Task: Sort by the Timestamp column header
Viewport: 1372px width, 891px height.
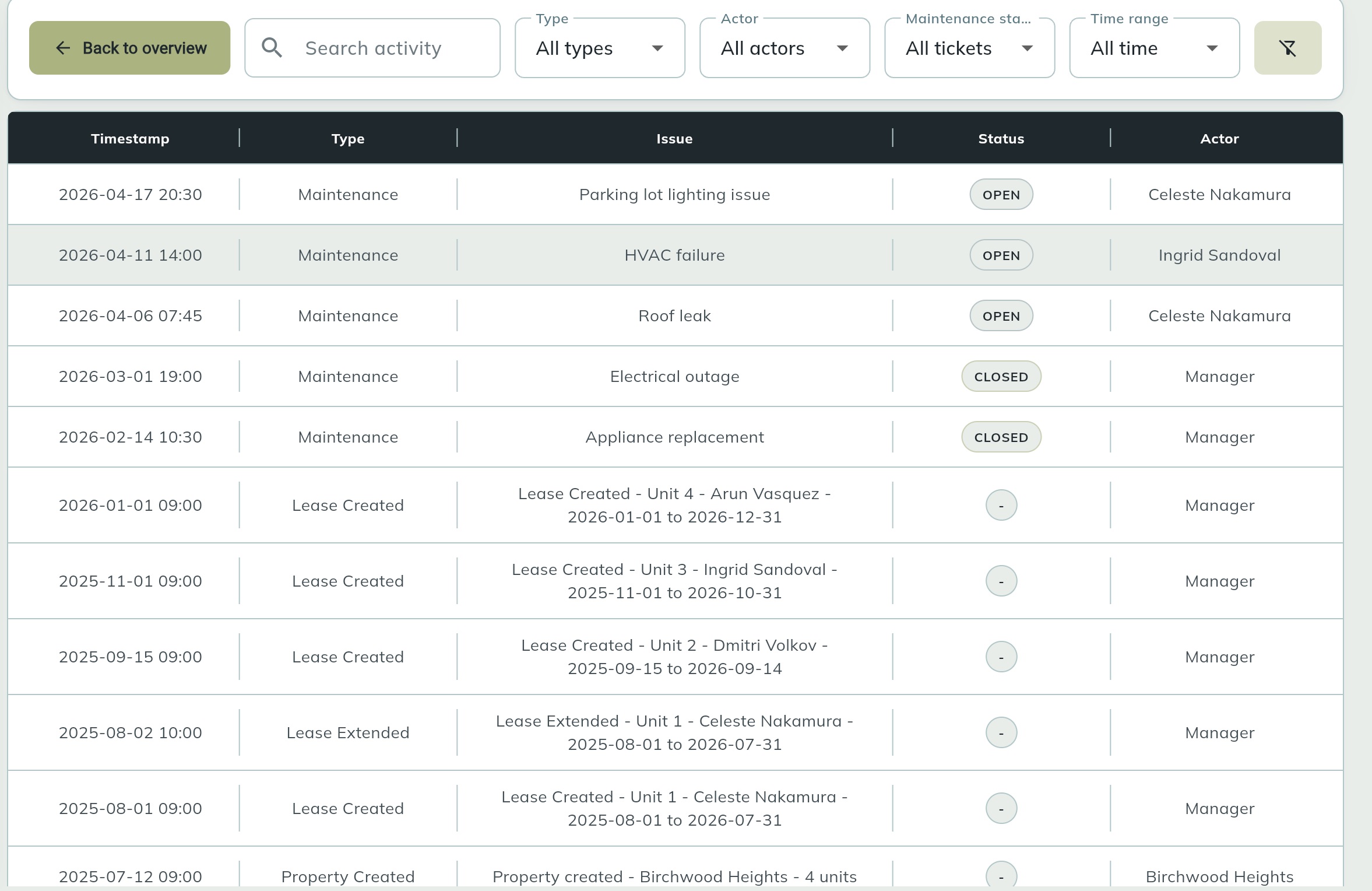Action: 130,139
